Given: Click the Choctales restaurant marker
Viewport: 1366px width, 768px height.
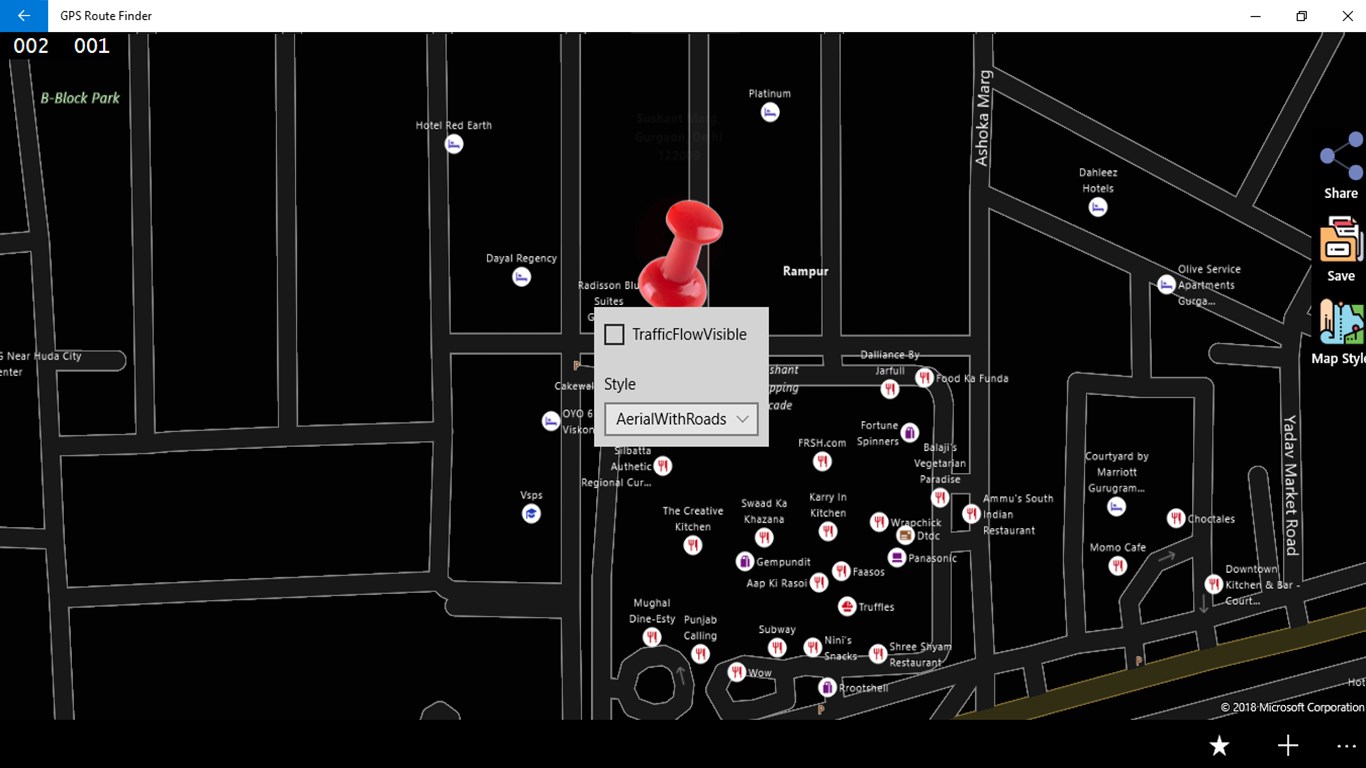Looking at the screenshot, I should point(1176,518).
